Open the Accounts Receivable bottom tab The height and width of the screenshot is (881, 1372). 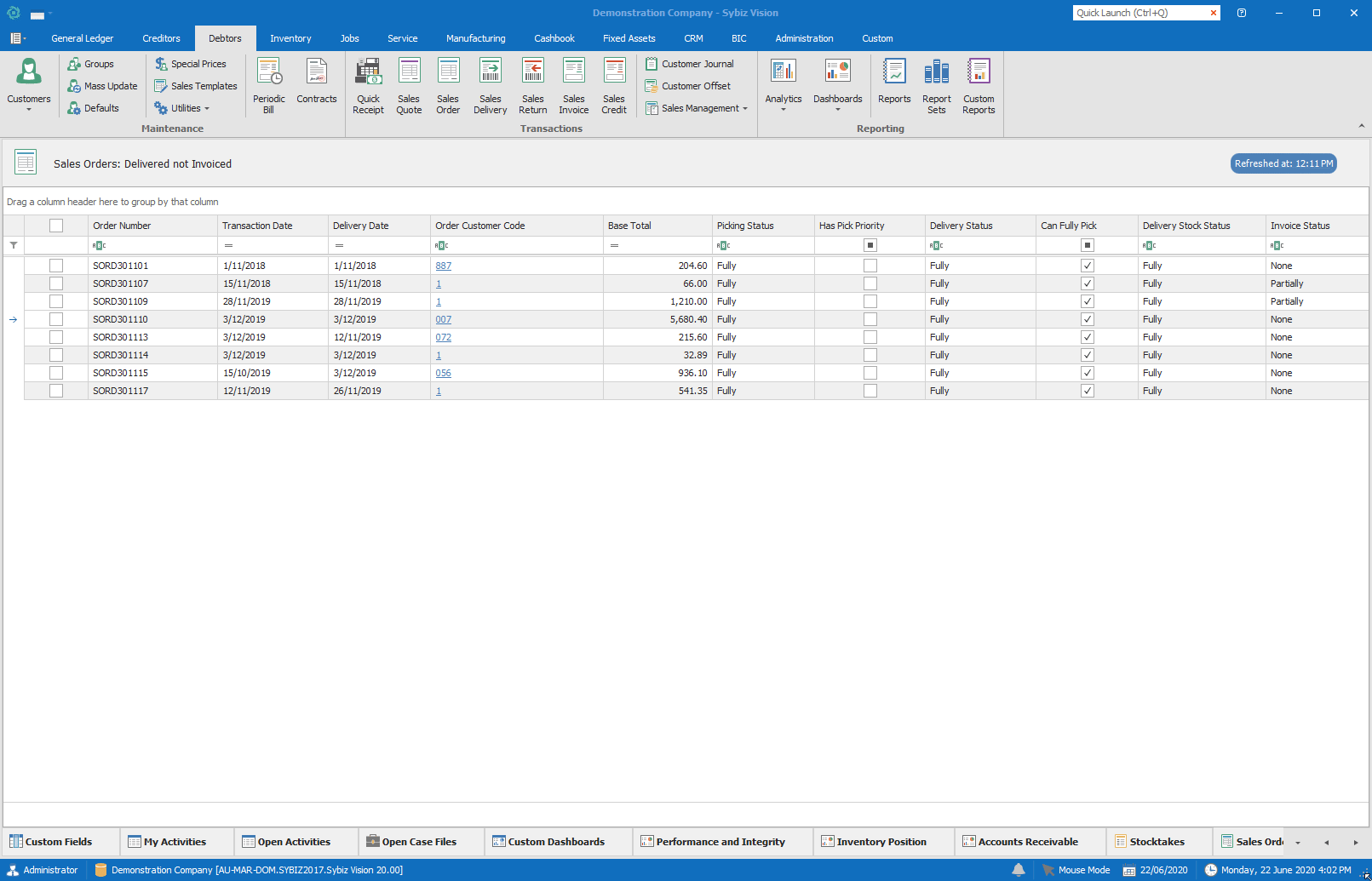click(x=1027, y=842)
